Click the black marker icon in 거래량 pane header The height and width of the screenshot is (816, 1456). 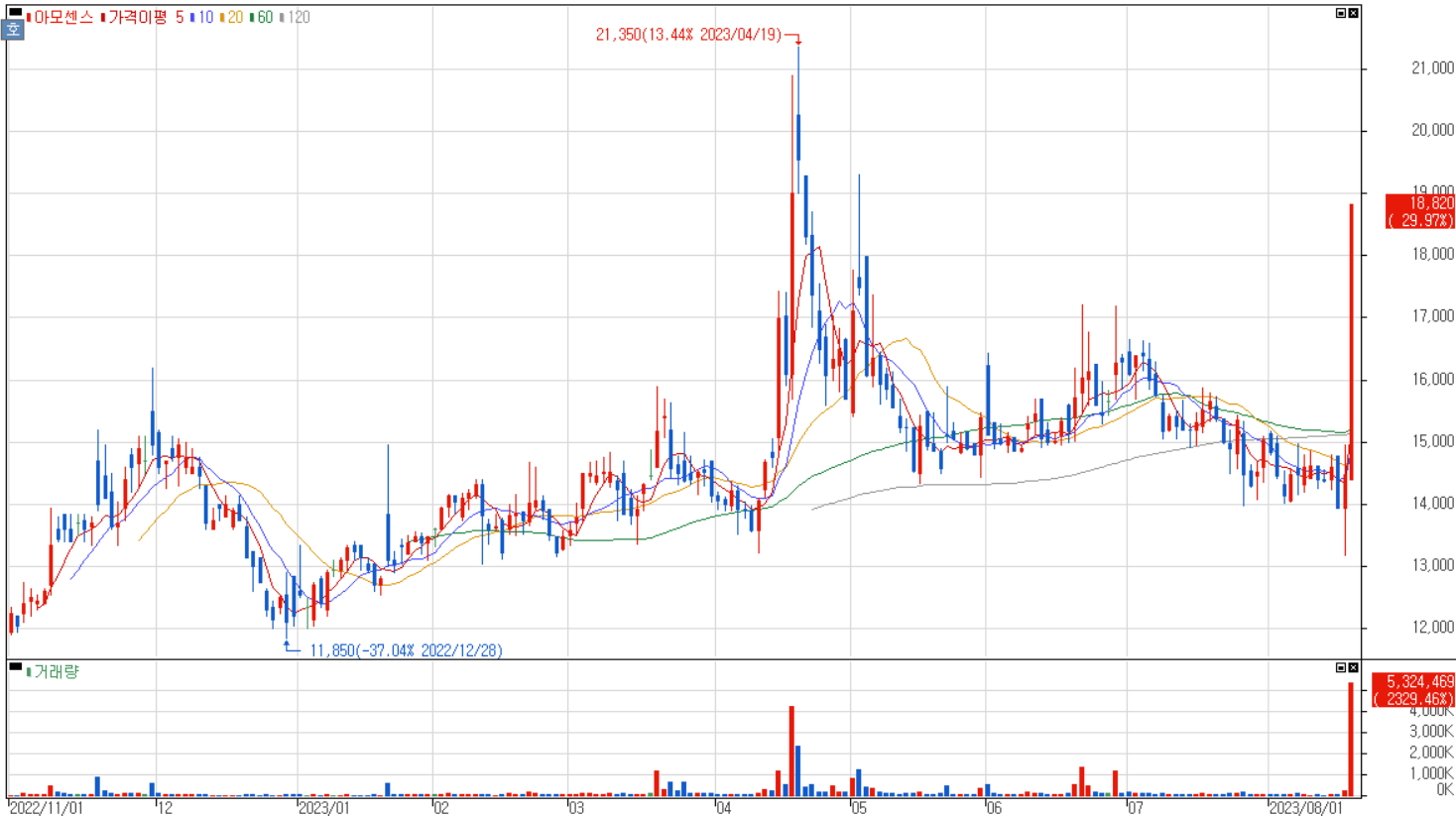15,666
